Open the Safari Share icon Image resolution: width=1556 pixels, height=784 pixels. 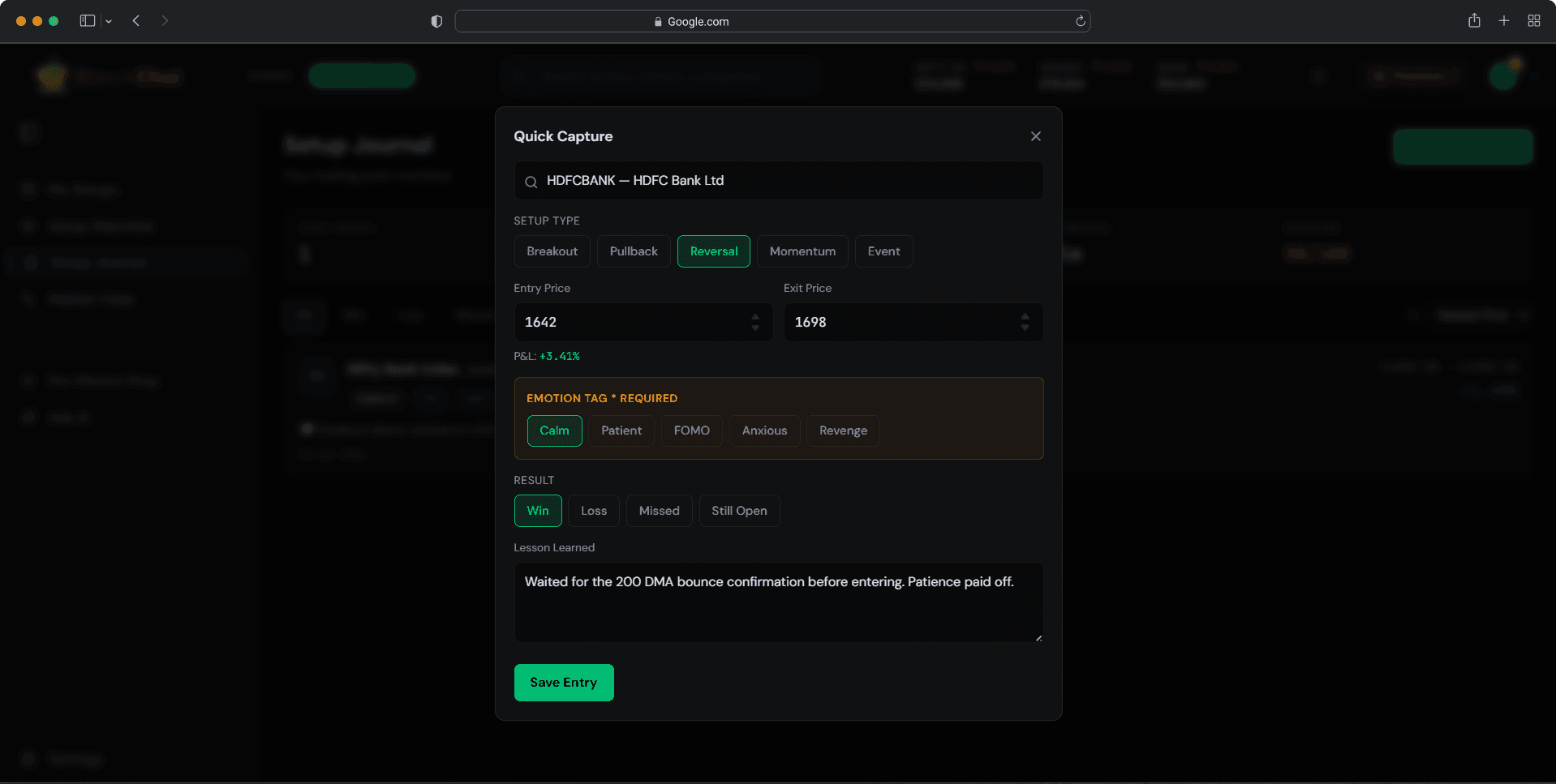tap(1474, 21)
